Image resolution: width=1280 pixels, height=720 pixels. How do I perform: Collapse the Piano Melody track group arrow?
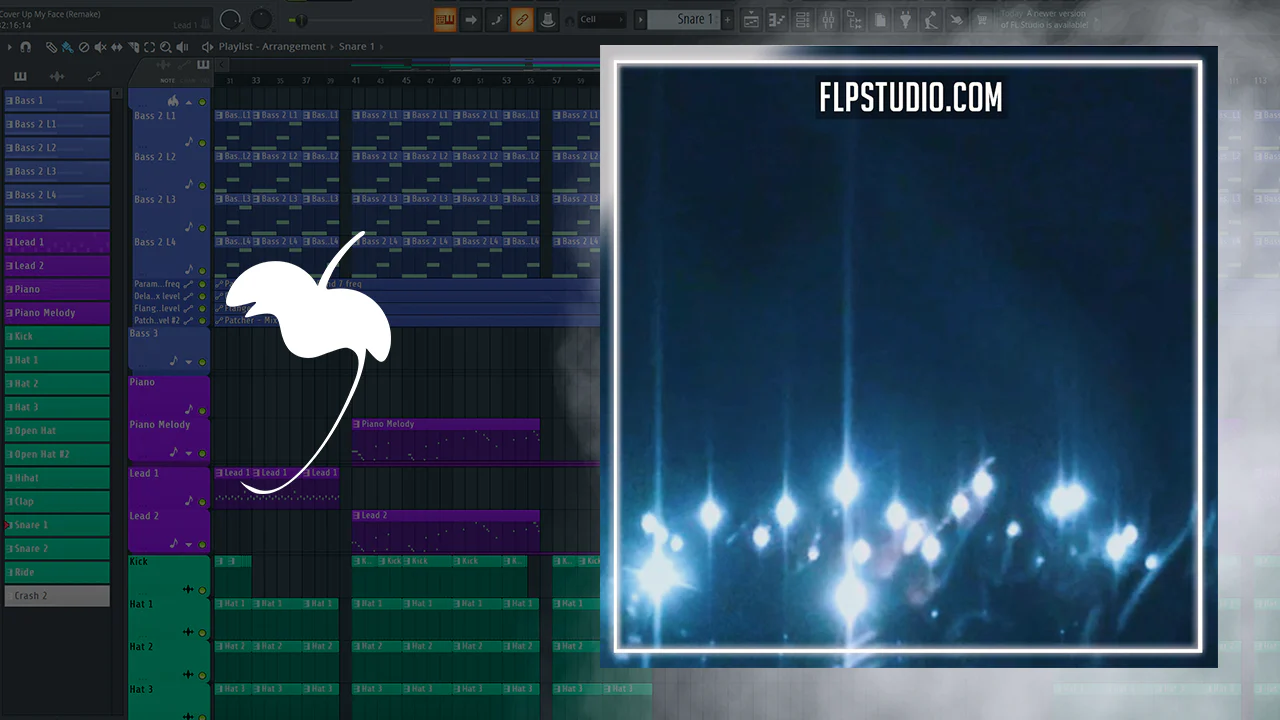[x=188, y=453]
